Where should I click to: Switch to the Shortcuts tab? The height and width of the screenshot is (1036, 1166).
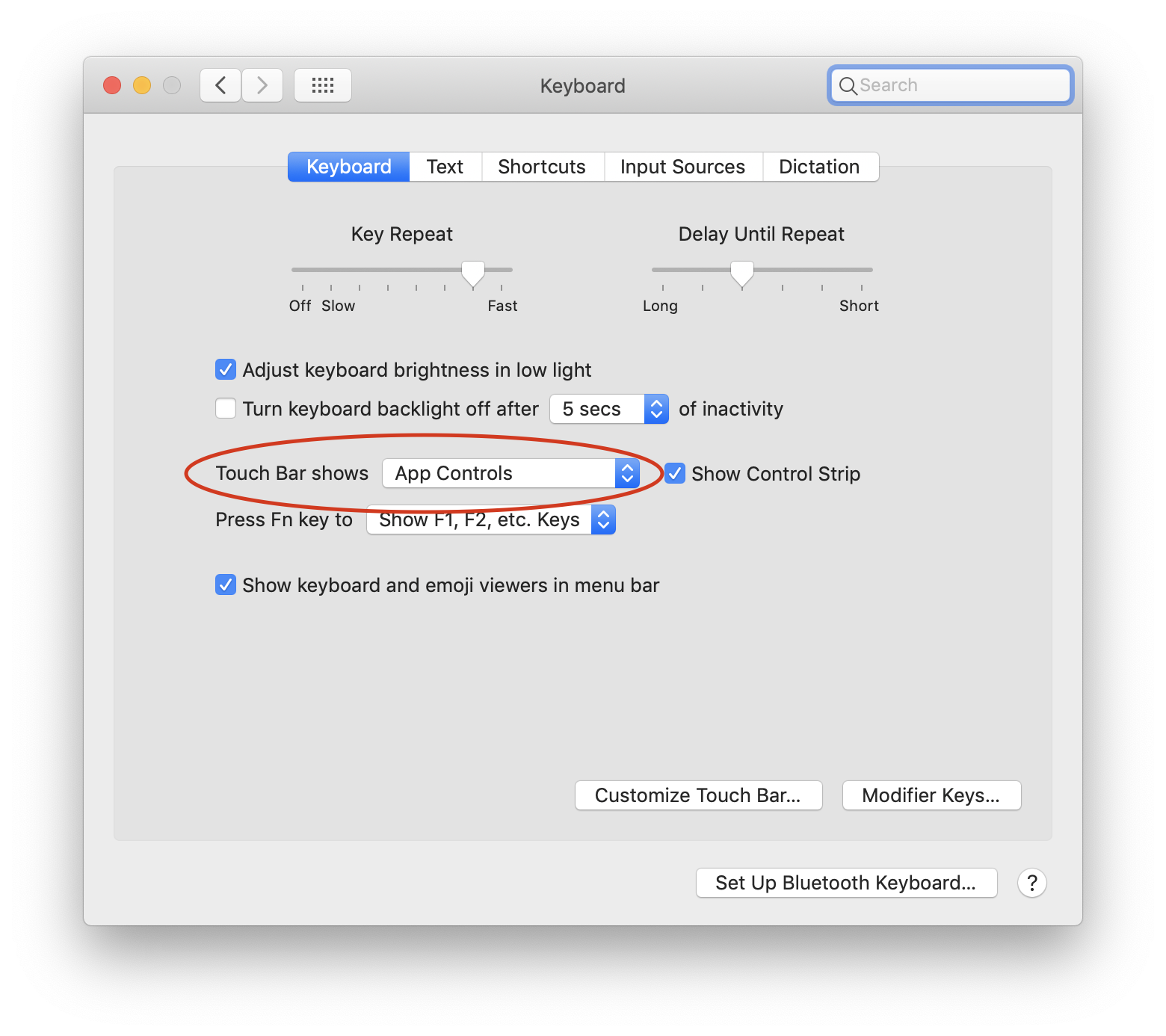[542, 166]
